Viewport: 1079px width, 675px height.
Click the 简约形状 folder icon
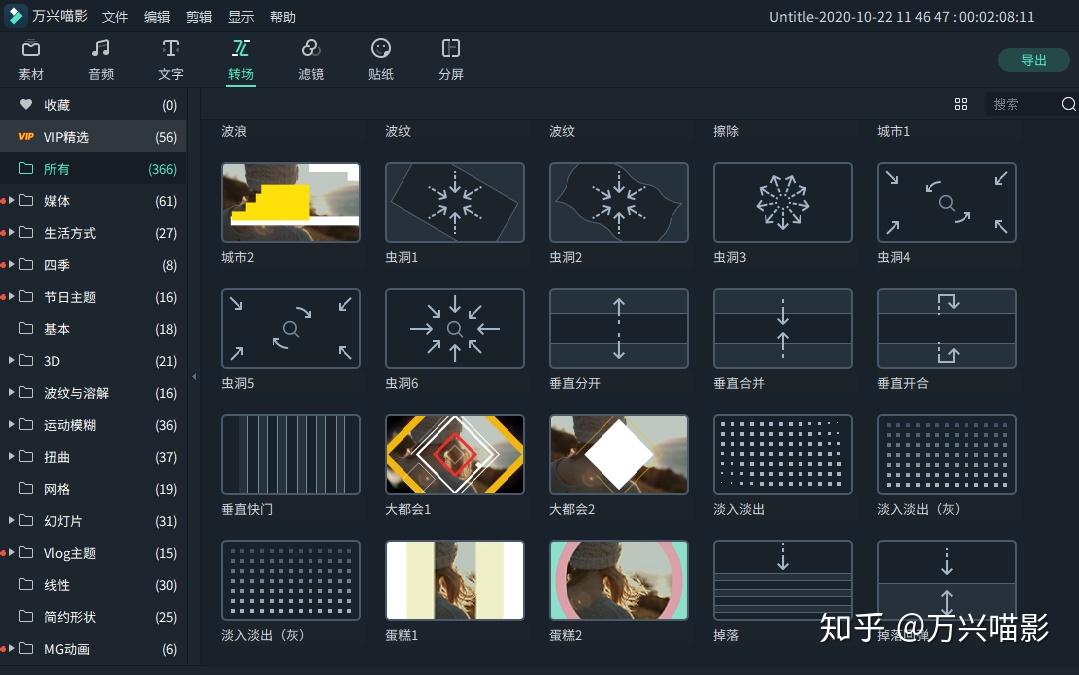pyautogui.click(x=26, y=617)
